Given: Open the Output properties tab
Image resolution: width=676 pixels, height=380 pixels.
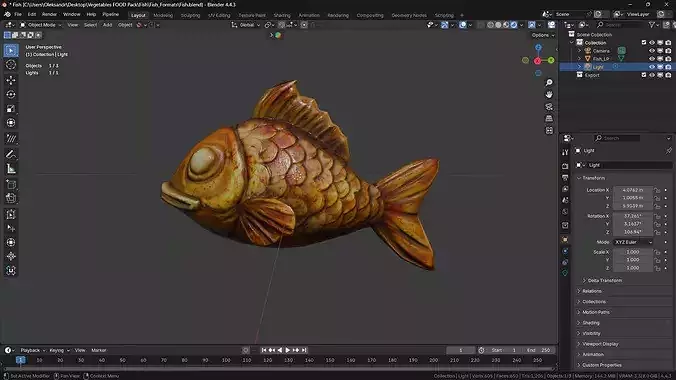Looking at the screenshot, I should pos(565,178).
